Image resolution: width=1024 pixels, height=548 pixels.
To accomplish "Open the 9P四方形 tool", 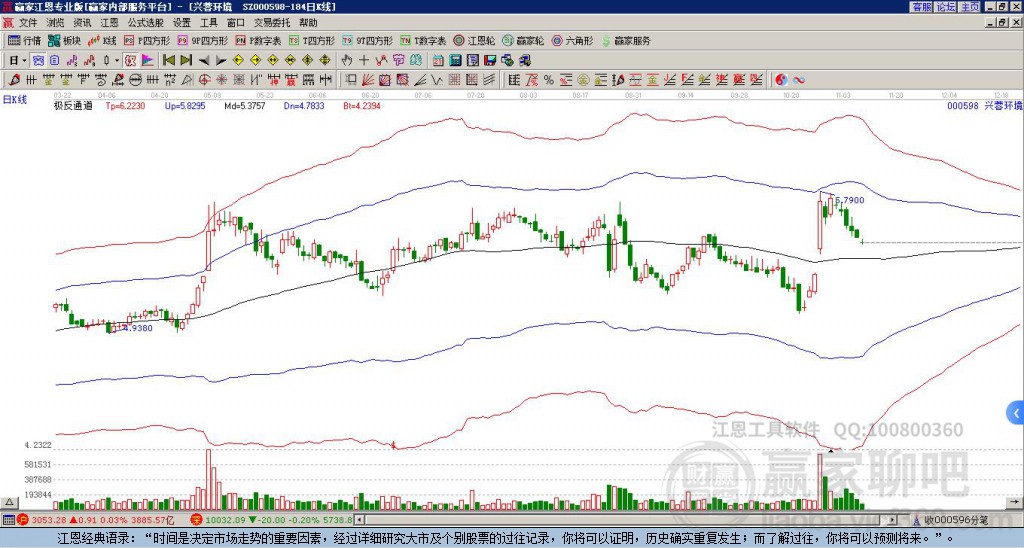I will point(202,40).
